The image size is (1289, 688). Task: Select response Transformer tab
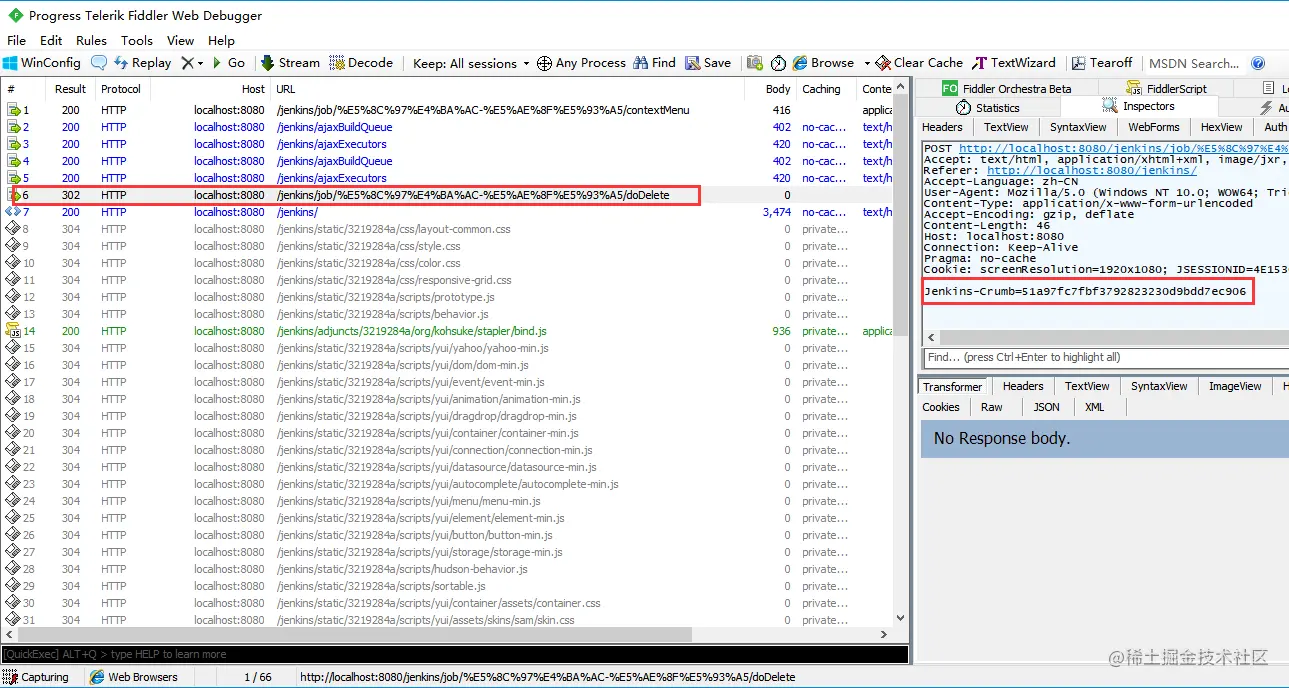[x=953, y=386]
